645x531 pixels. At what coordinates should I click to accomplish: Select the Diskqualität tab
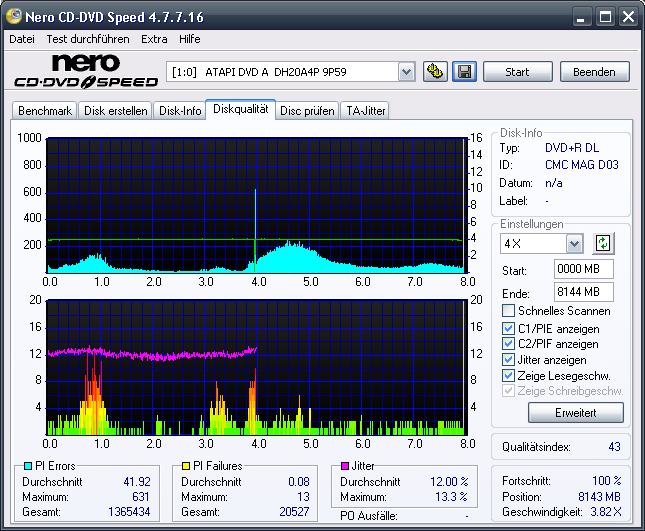tap(241, 109)
